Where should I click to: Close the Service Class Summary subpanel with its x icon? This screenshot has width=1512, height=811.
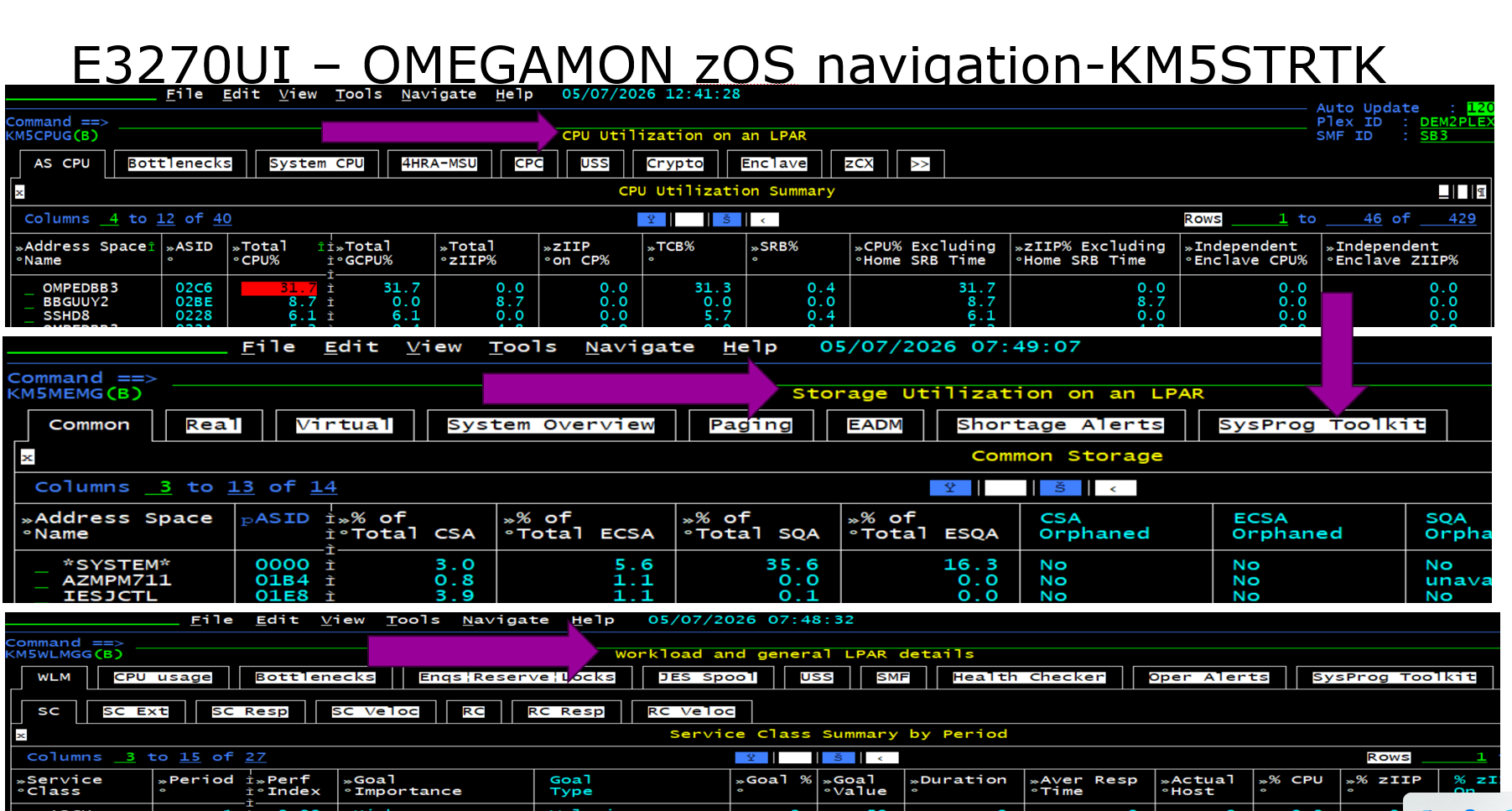click(x=21, y=735)
